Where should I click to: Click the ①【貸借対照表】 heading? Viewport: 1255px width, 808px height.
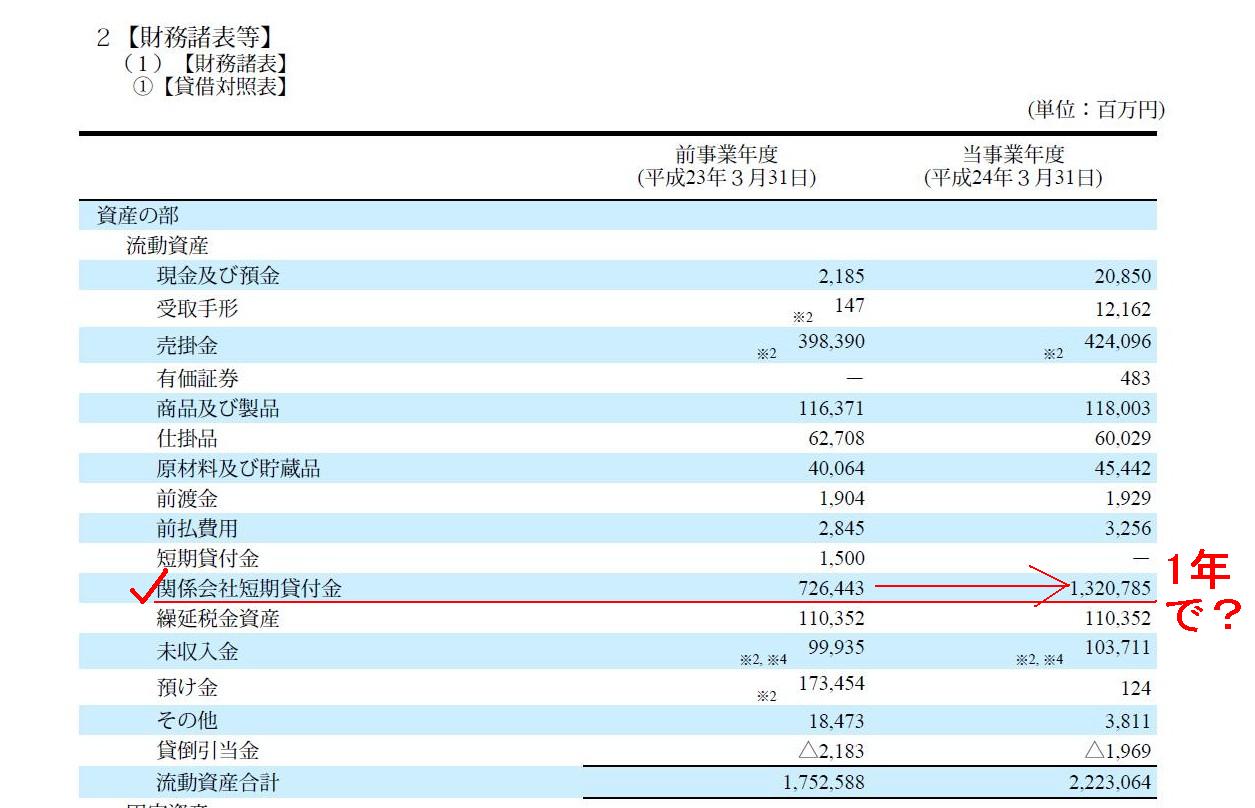pyautogui.click(x=211, y=86)
